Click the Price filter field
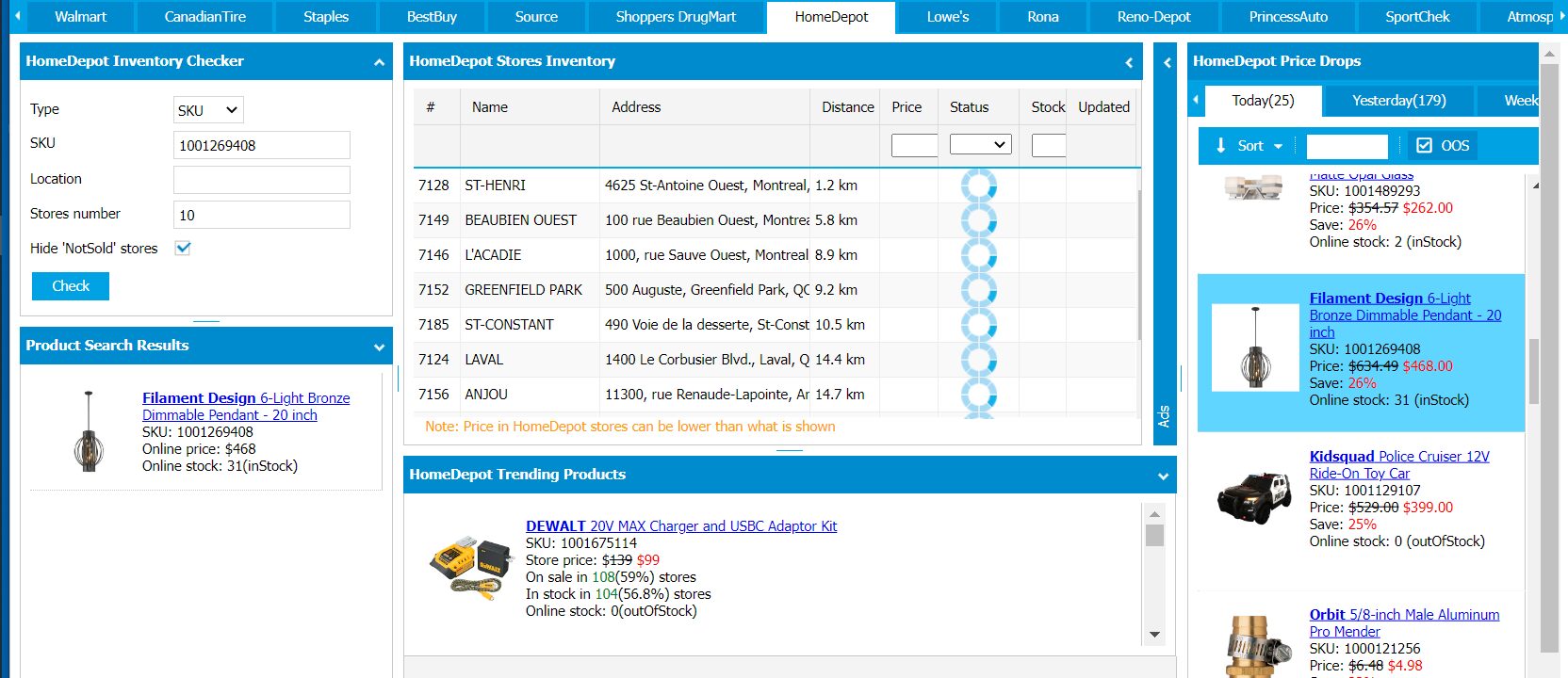1568x678 pixels. pyautogui.click(x=914, y=145)
